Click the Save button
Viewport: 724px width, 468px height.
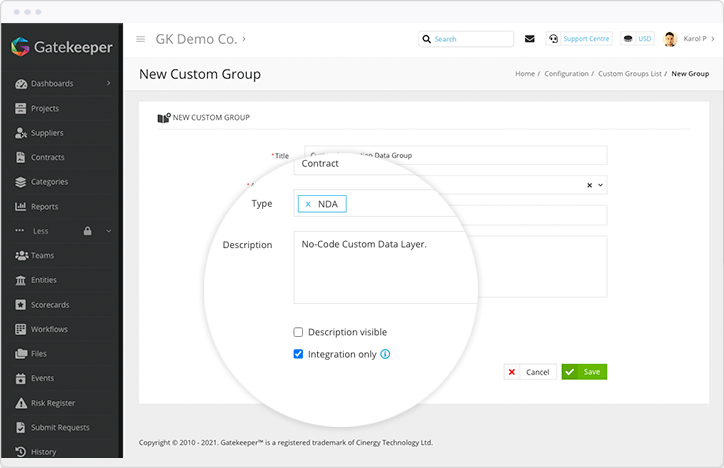tap(584, 372)
